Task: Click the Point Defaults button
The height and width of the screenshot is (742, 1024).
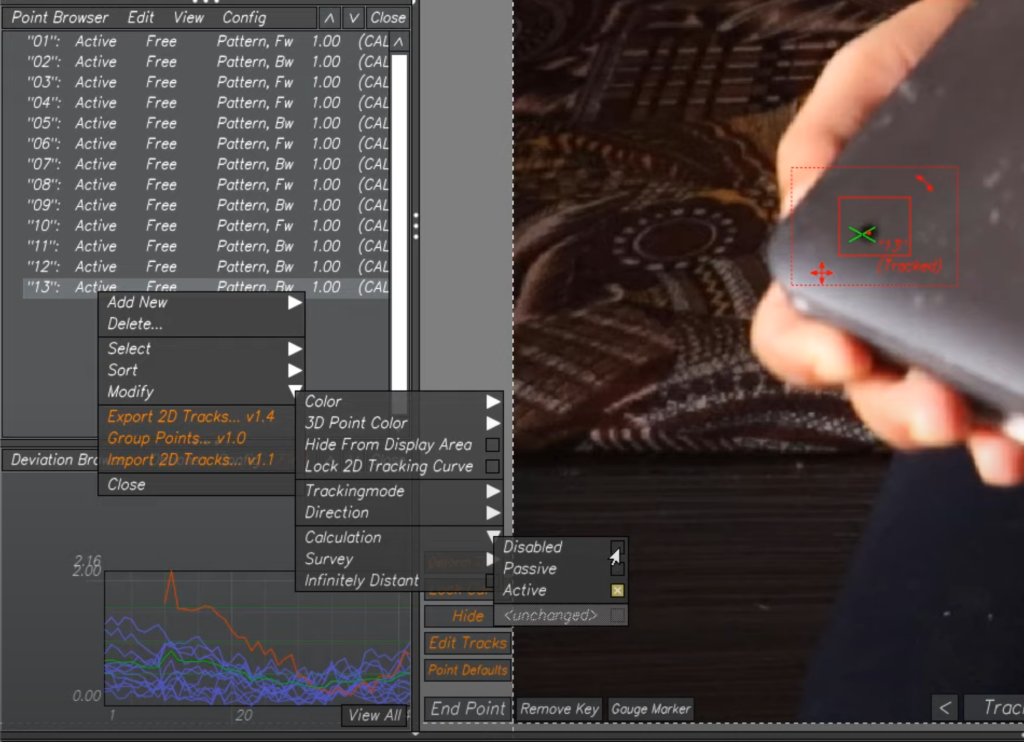Action: pyautogui.click(x=468, y=670)
